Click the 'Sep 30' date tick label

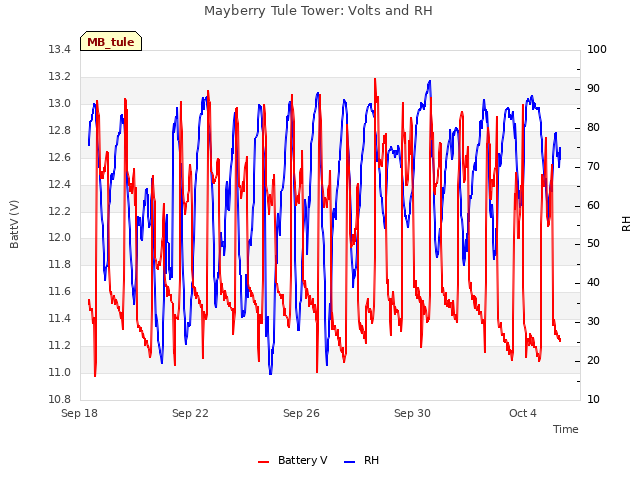point(412,413)
